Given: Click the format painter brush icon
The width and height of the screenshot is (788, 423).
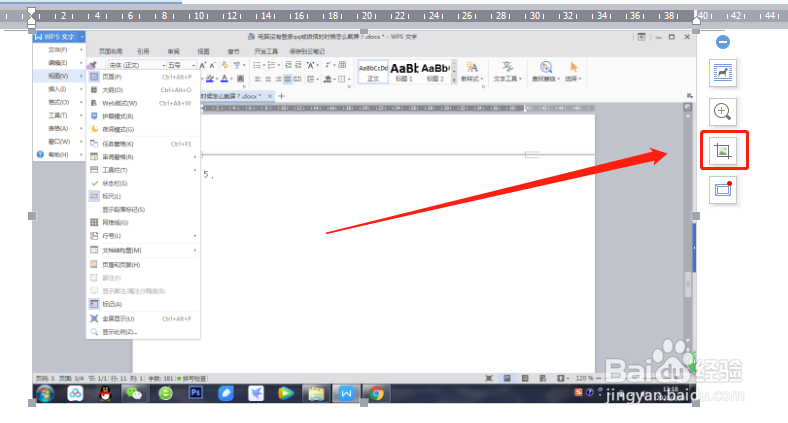Looking at the screenshot, I should 92,65.
